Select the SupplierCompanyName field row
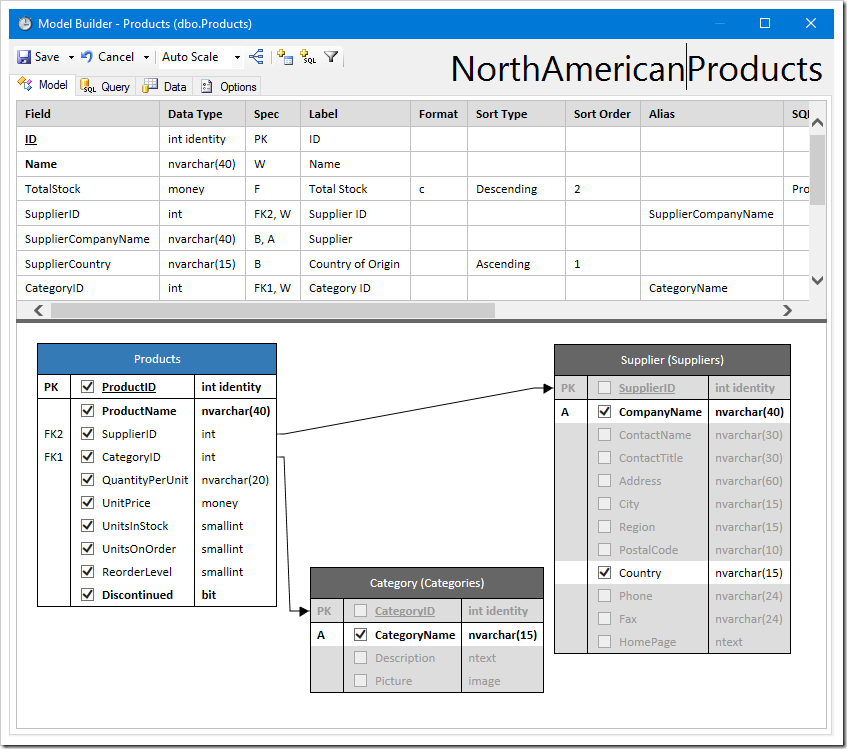 click(x=413, y=239)
